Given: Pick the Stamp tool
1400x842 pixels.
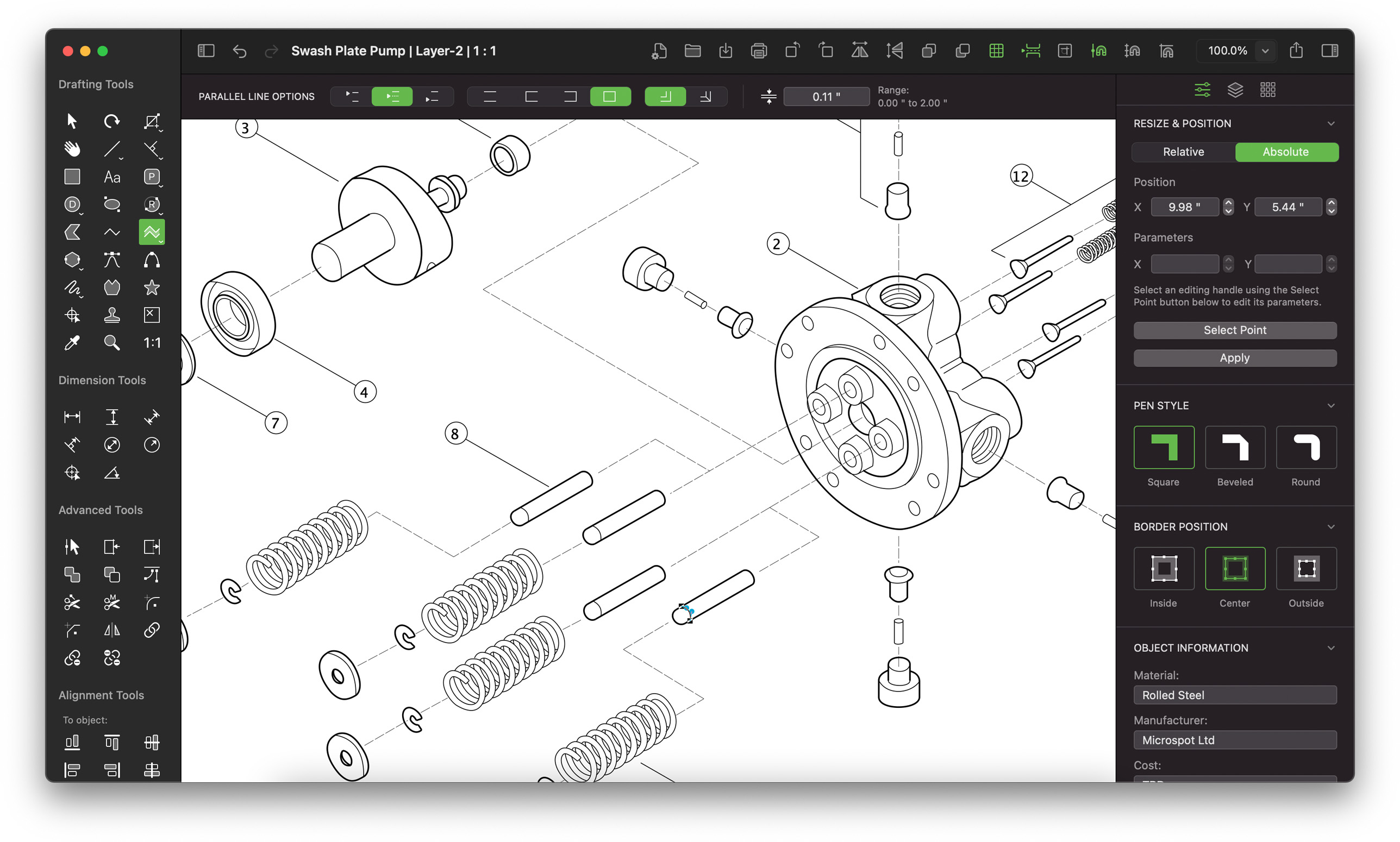Looking at the screenshot, I should pos(112,315).
